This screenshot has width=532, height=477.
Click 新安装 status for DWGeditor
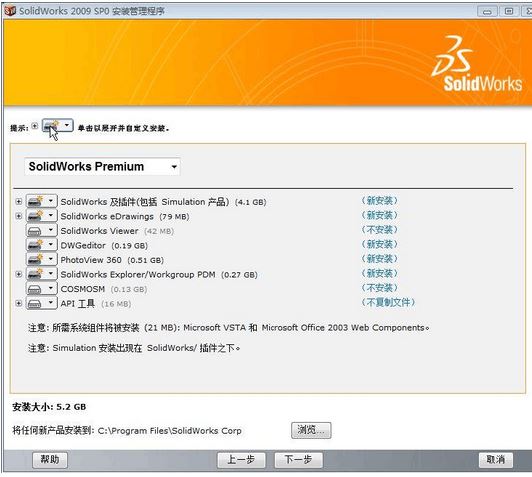click(x=379, y=244)
